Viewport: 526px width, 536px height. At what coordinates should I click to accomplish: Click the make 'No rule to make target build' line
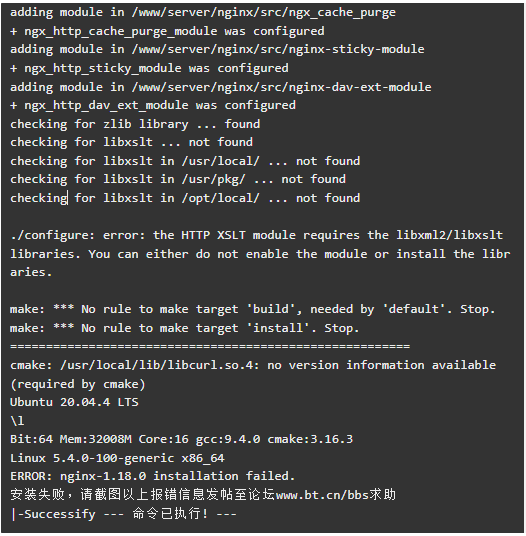pos(253,309)
